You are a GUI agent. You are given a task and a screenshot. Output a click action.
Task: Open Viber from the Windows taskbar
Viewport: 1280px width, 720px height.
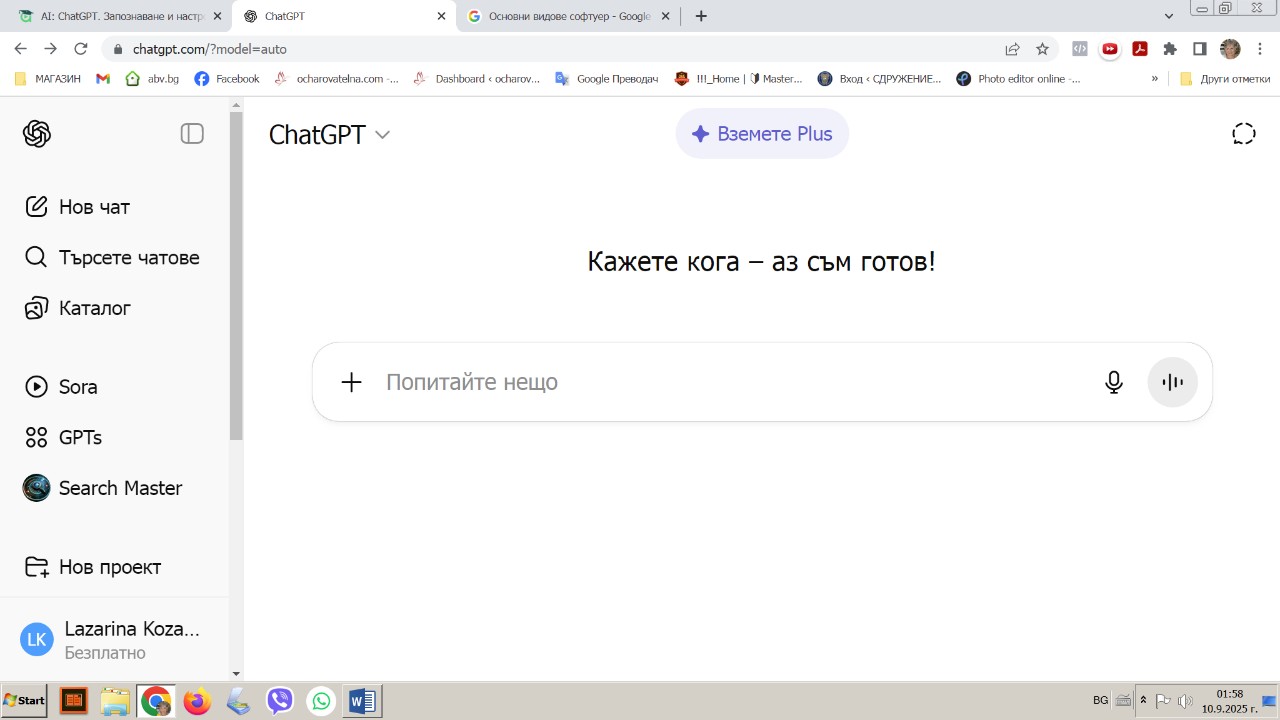[x=280, y=701]
